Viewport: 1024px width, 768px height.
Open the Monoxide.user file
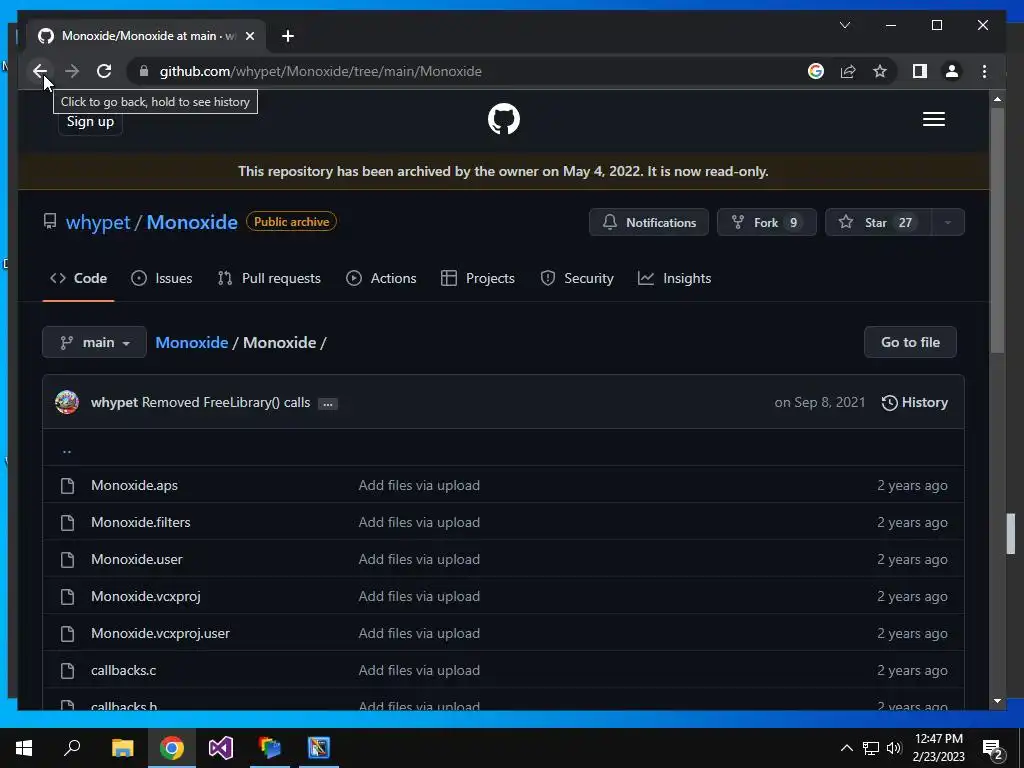click(136, 560)
